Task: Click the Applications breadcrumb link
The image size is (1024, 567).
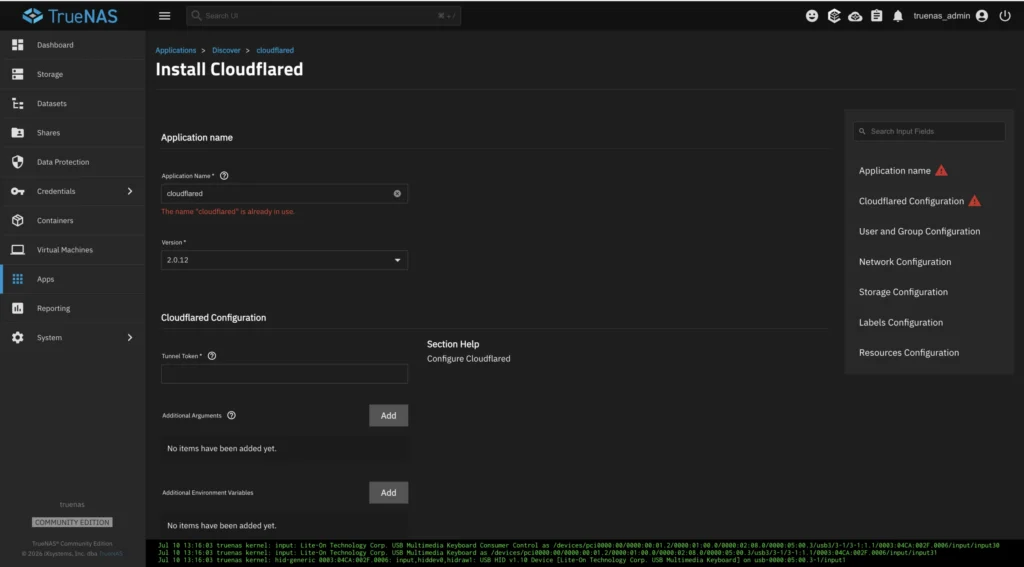Action: (x=176, y=50)
